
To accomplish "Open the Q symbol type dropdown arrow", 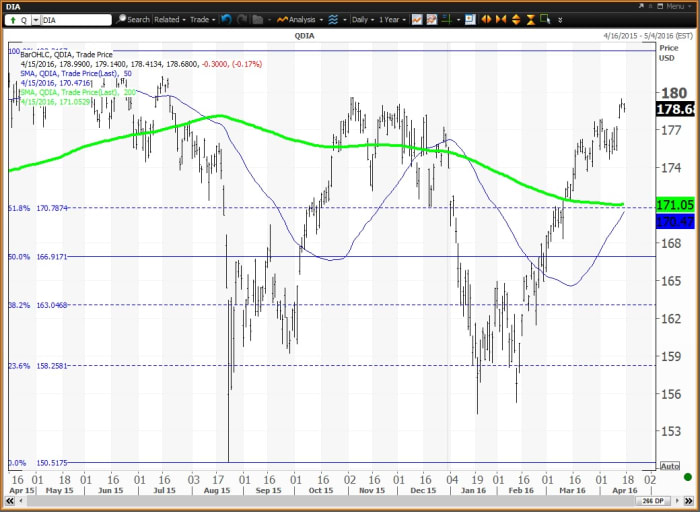I will point(35,21).
